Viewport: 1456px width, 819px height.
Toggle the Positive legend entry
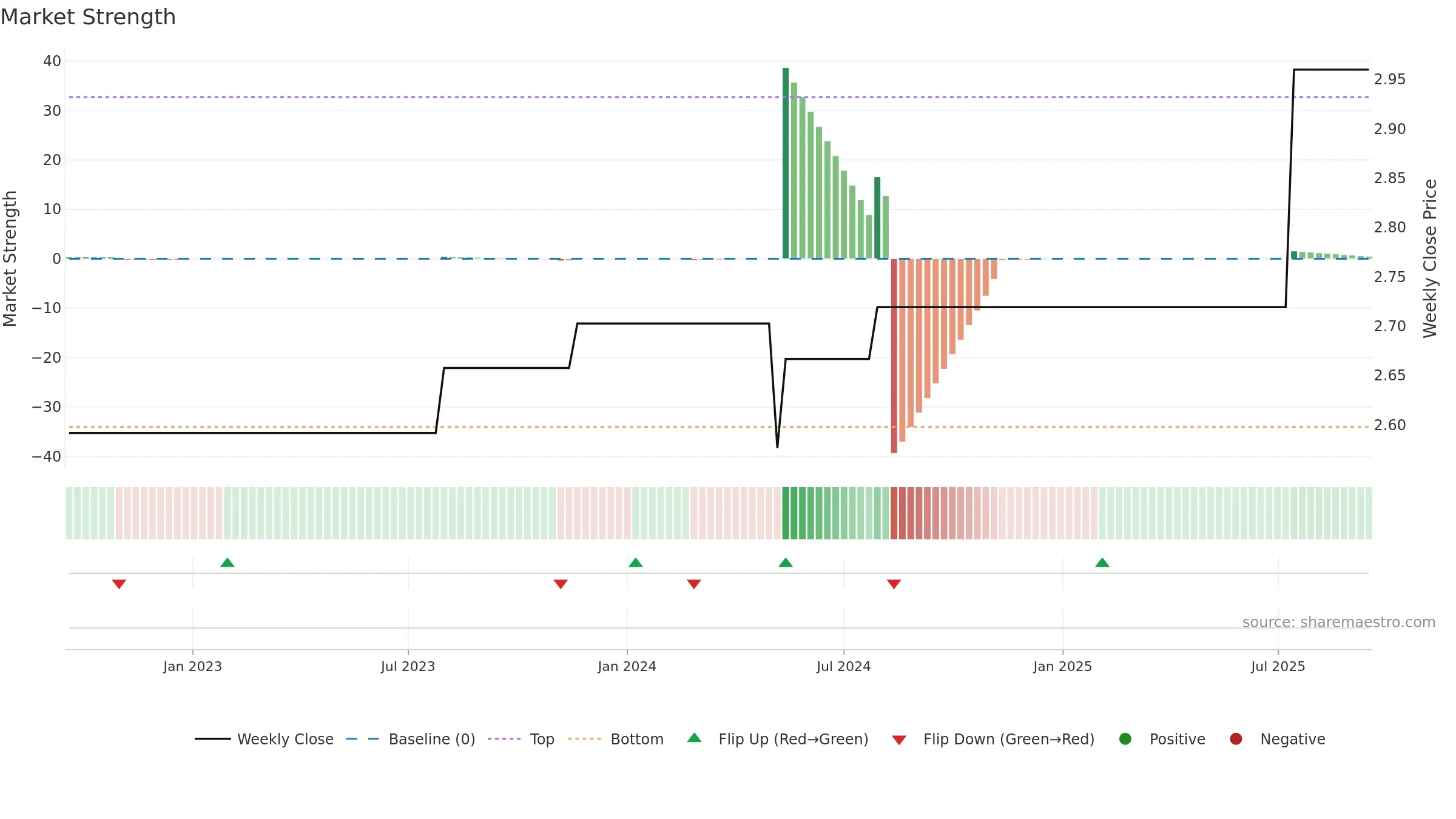[x=1162, y=739]
